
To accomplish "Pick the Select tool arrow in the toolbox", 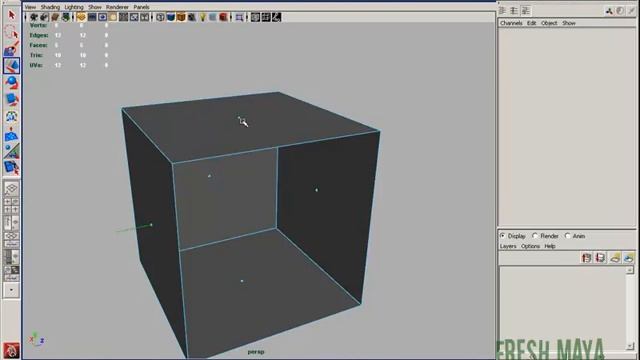I will tap(11, 15).
